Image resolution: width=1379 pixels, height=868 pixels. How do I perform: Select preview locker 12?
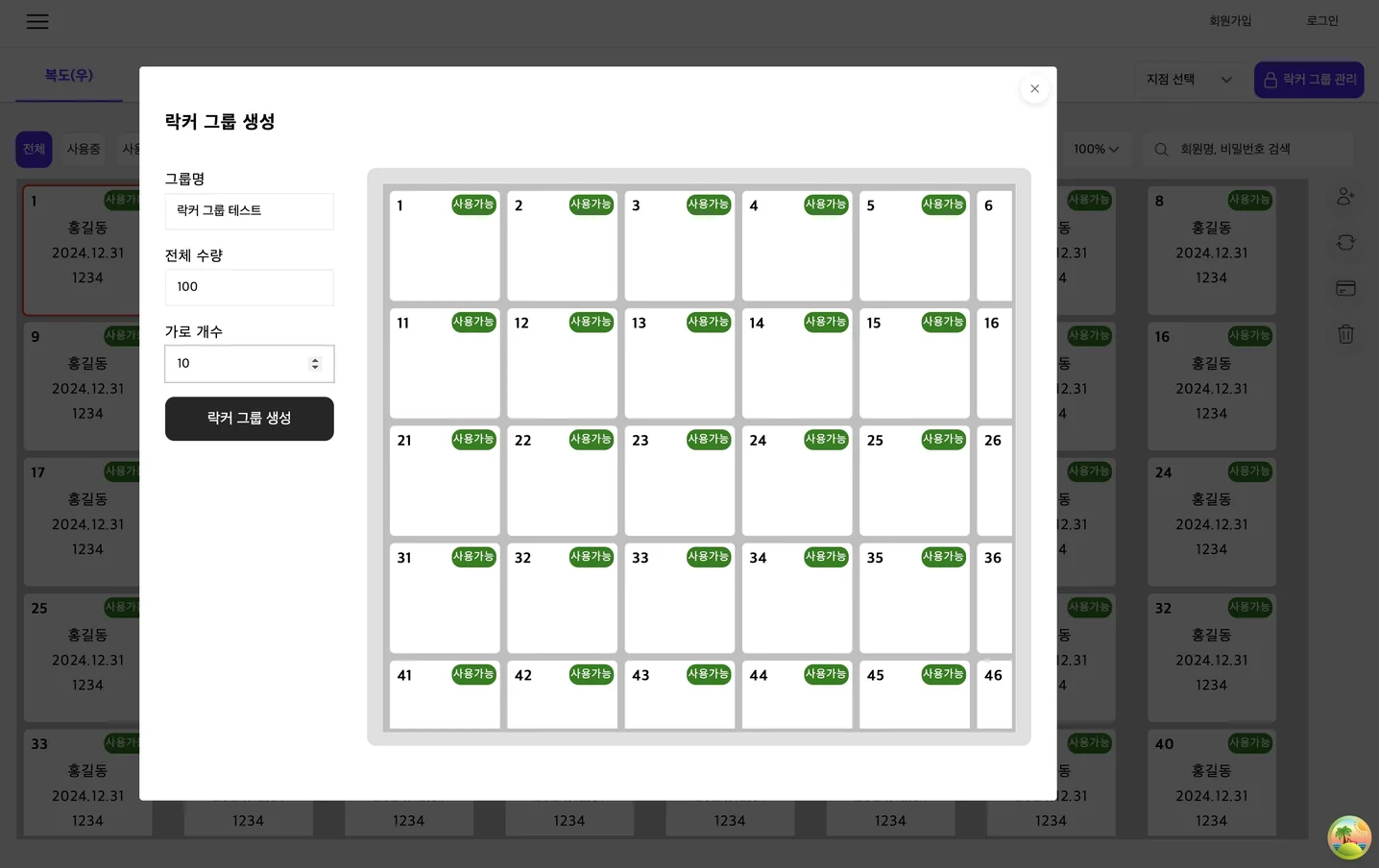tap(563, 363)
